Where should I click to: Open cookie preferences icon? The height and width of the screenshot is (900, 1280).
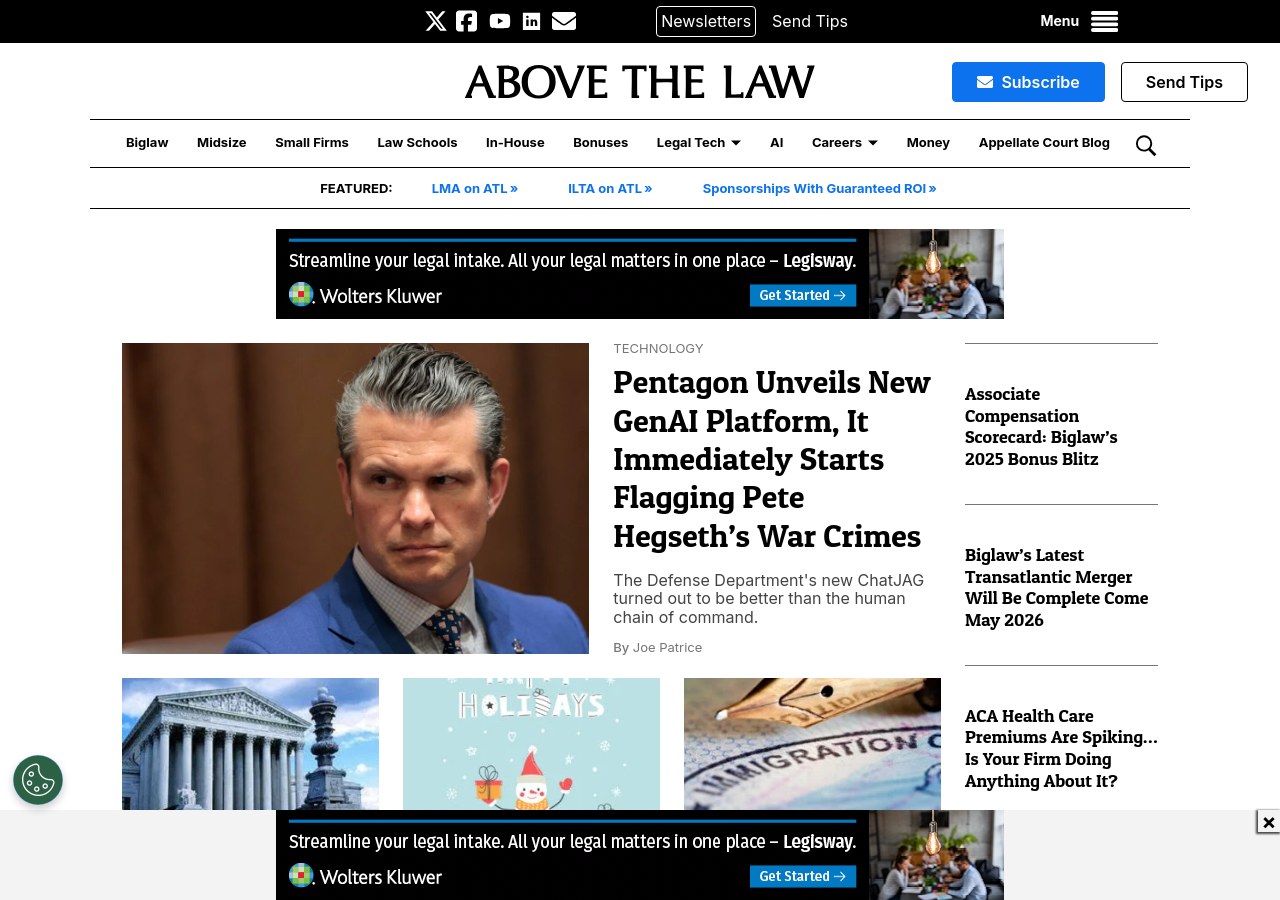coord(38,780)
